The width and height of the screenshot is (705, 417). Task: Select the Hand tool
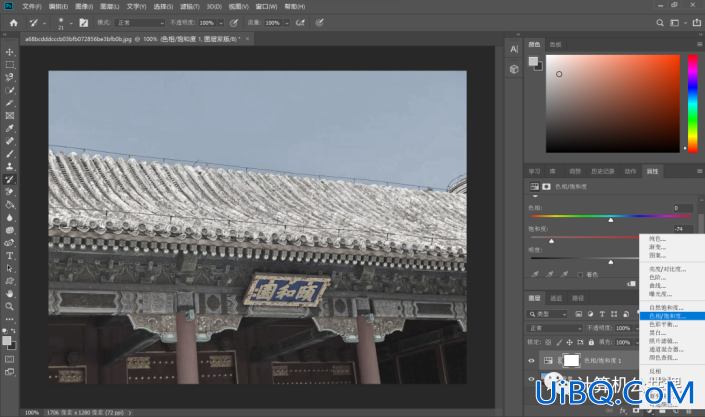(9, 294)
